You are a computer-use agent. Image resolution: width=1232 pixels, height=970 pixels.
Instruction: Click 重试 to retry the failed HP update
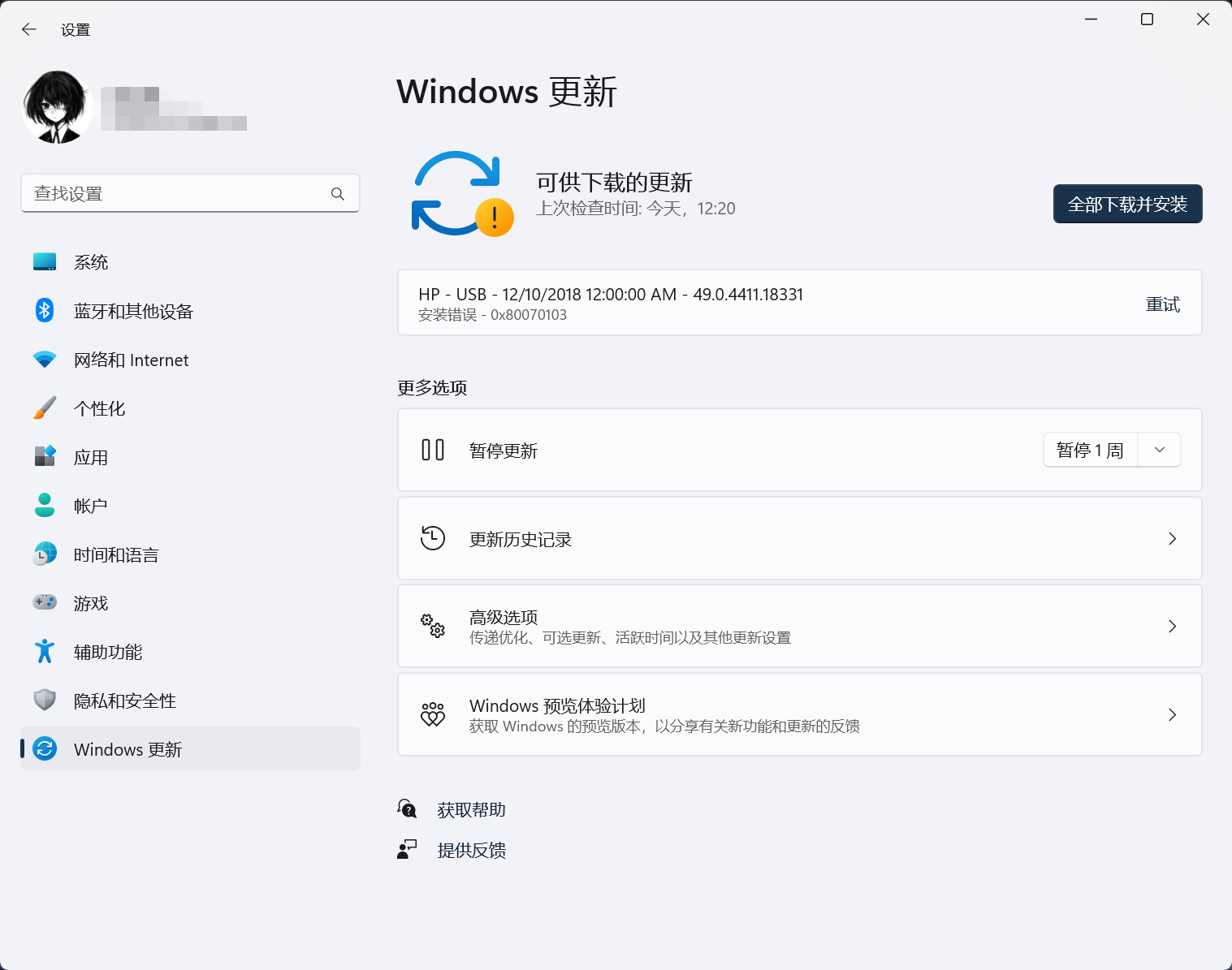pos(1162,303)
